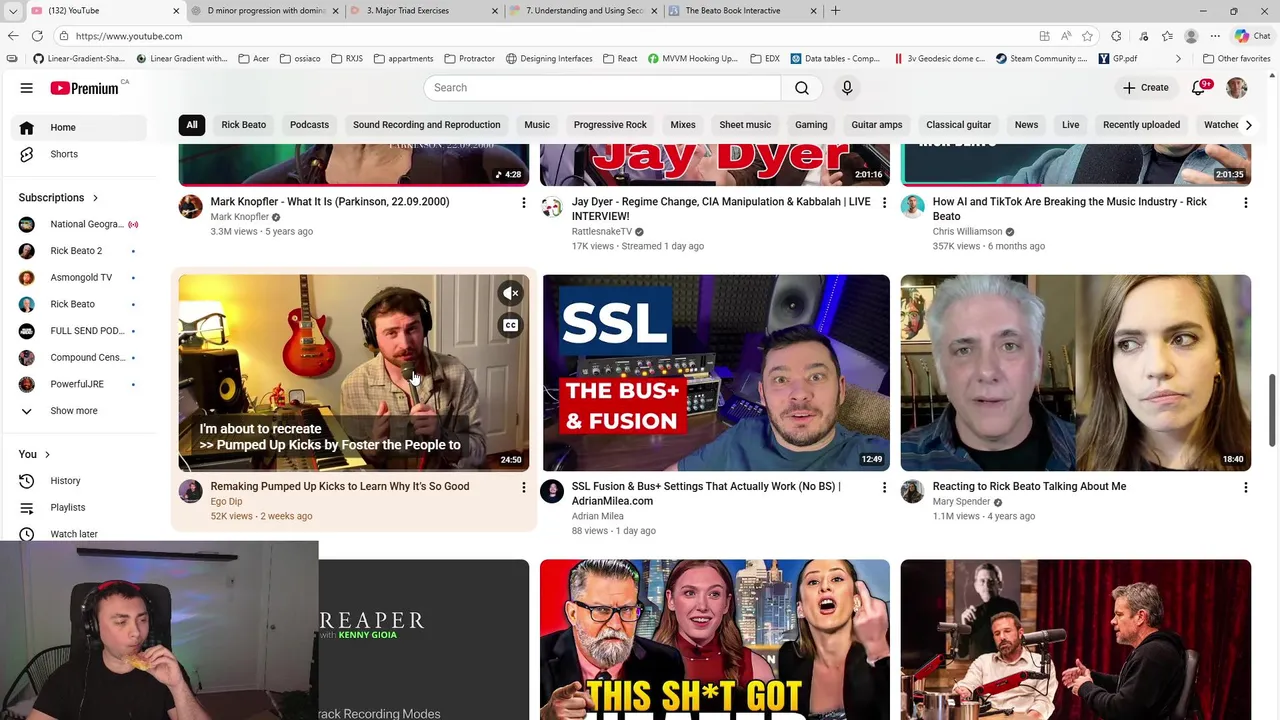Click the browser back arrow
The height and width of the screenshot is (720, 1280).
[12, 36]
